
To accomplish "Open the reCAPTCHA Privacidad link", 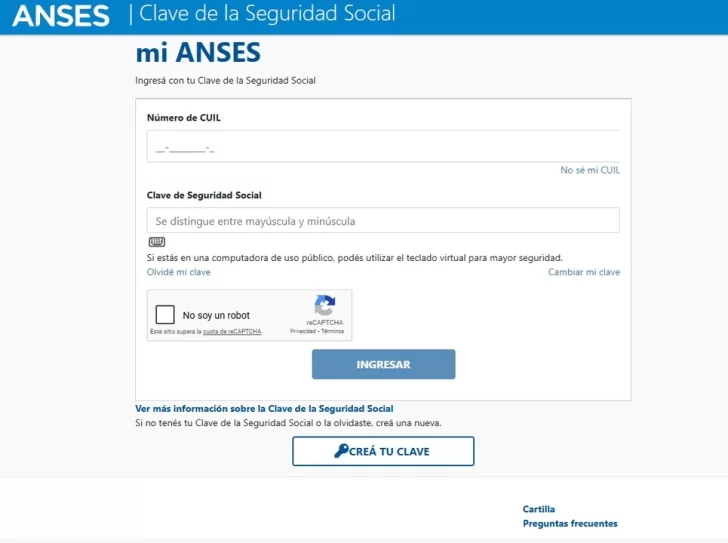I will click(x=303, y=331).
